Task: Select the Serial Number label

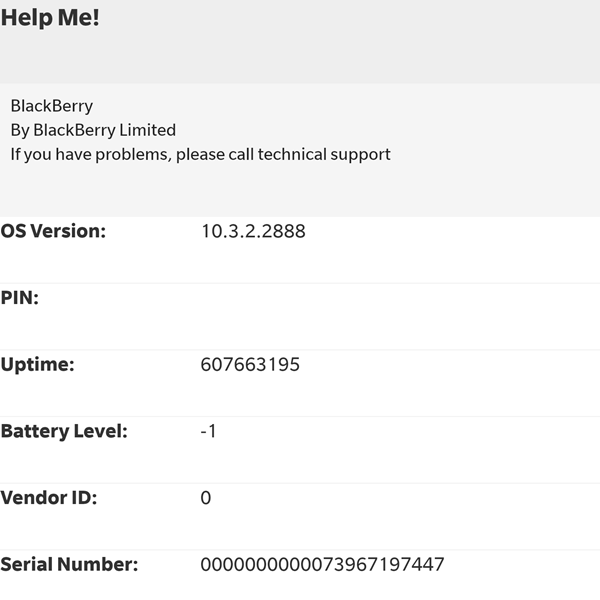Action: click(x=69, y=564)
